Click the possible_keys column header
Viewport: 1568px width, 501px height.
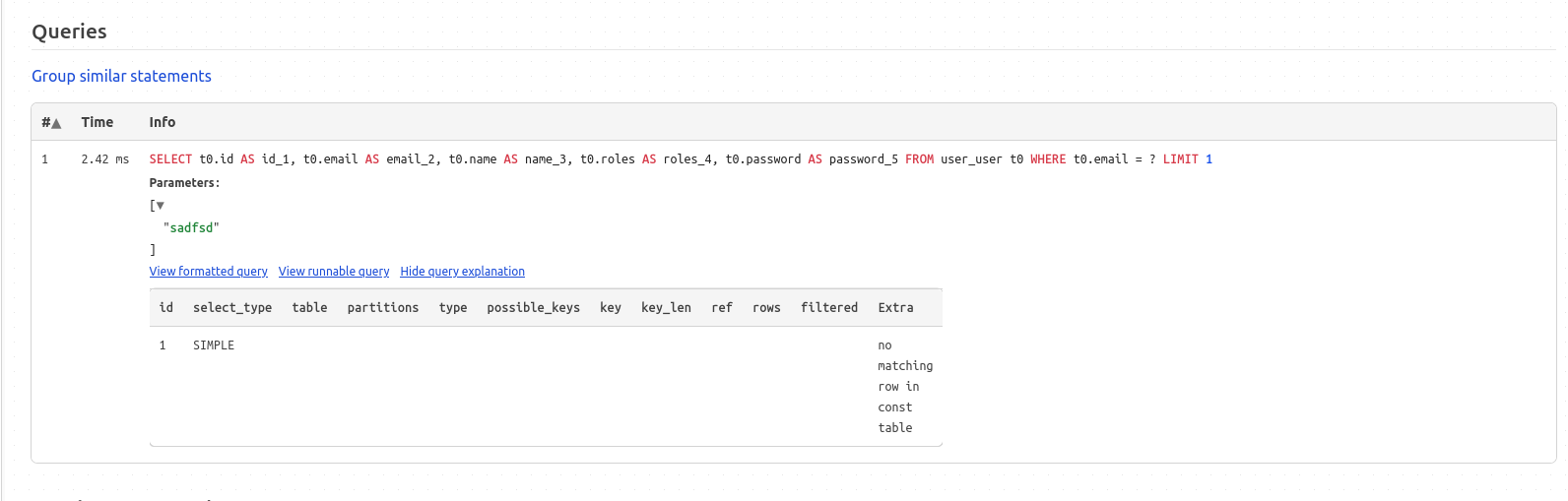tap(533, 308)
